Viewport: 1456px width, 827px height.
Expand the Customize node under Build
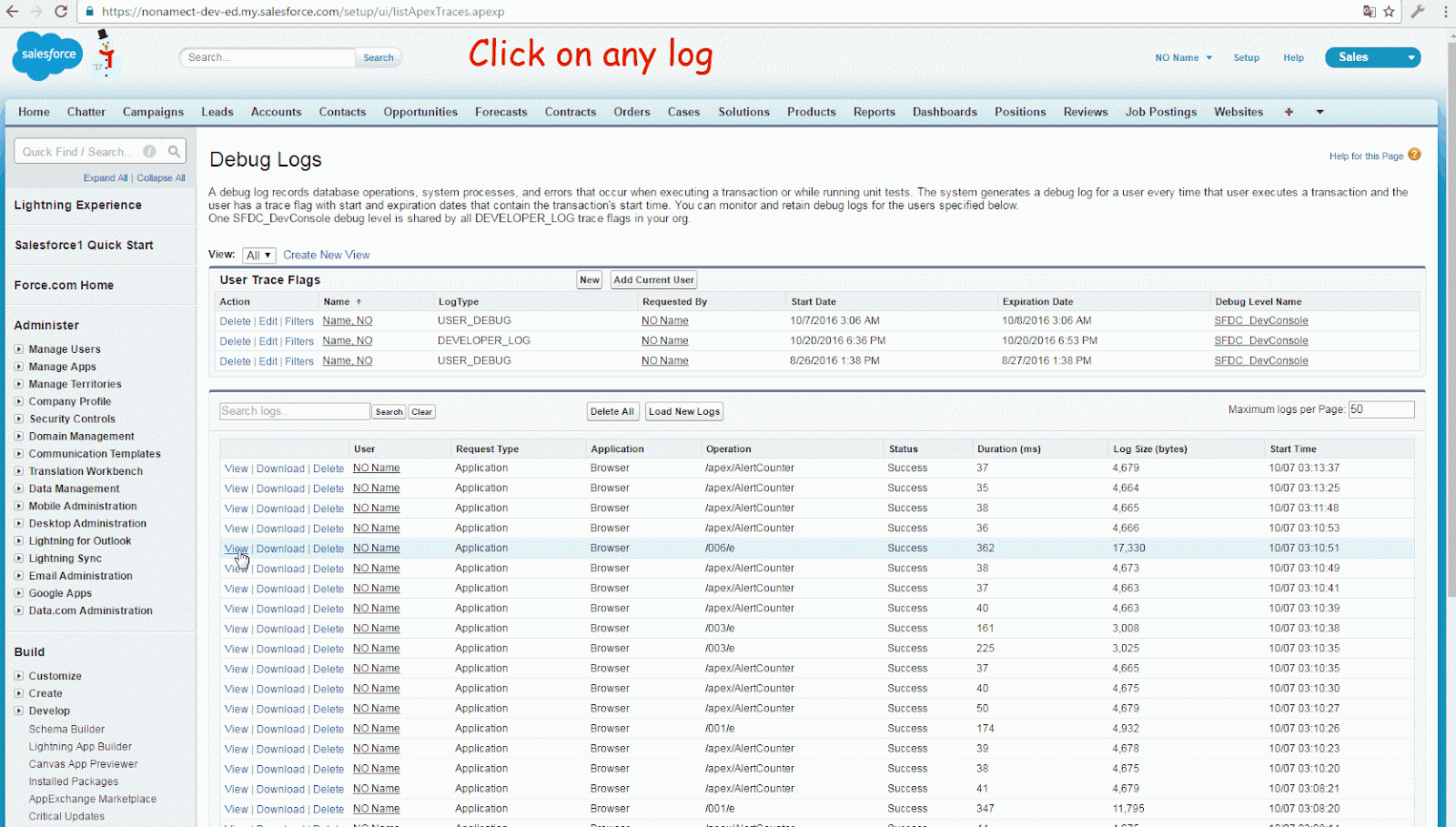tap(18, 676)
